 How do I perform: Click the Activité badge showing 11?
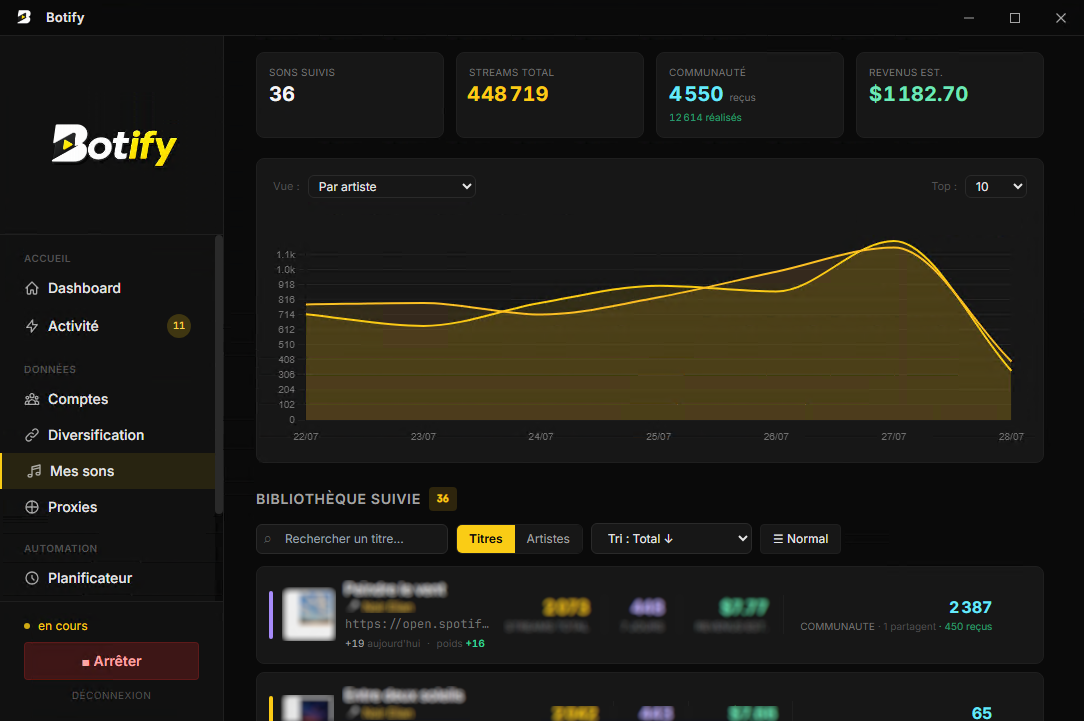179,326
